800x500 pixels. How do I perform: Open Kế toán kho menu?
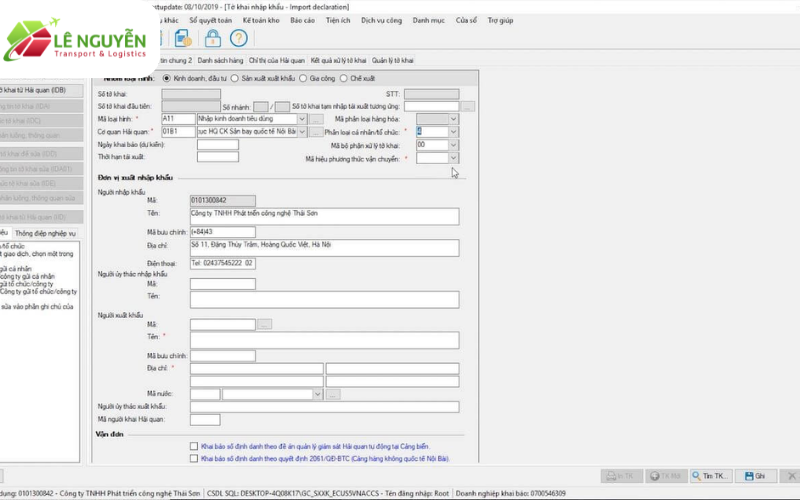click(x=261, y=20)
